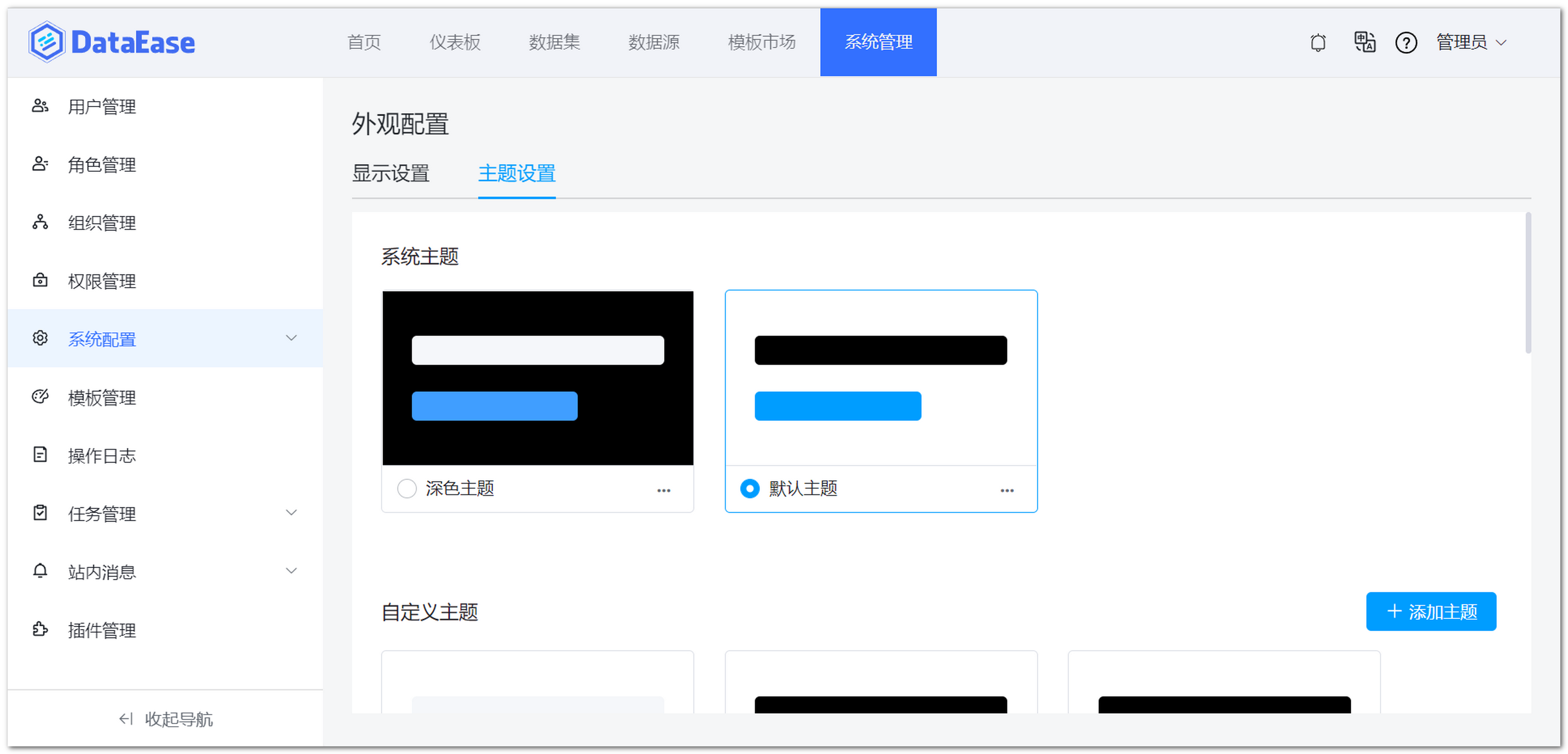Click the 角色管理 sidebar icon
1568x754 pixels.
(40, 164)
